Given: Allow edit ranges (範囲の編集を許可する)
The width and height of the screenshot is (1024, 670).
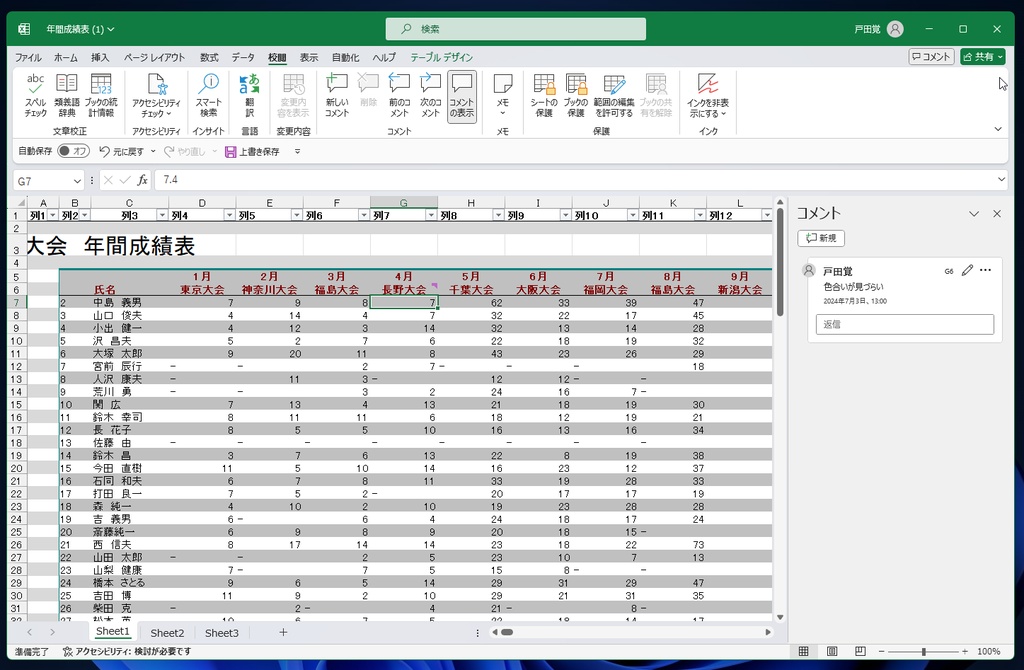Looking at the screenshot, I should [613, 95].
